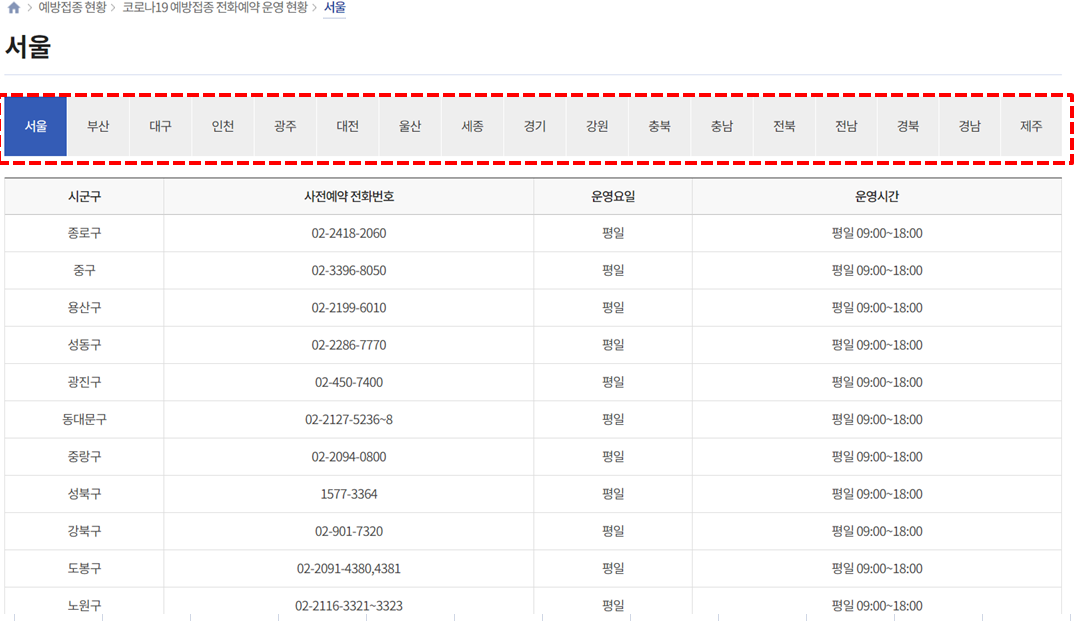Click 평일 in the 광진구 row
This screenshot has width=1078, height=621.
[613, 382]
